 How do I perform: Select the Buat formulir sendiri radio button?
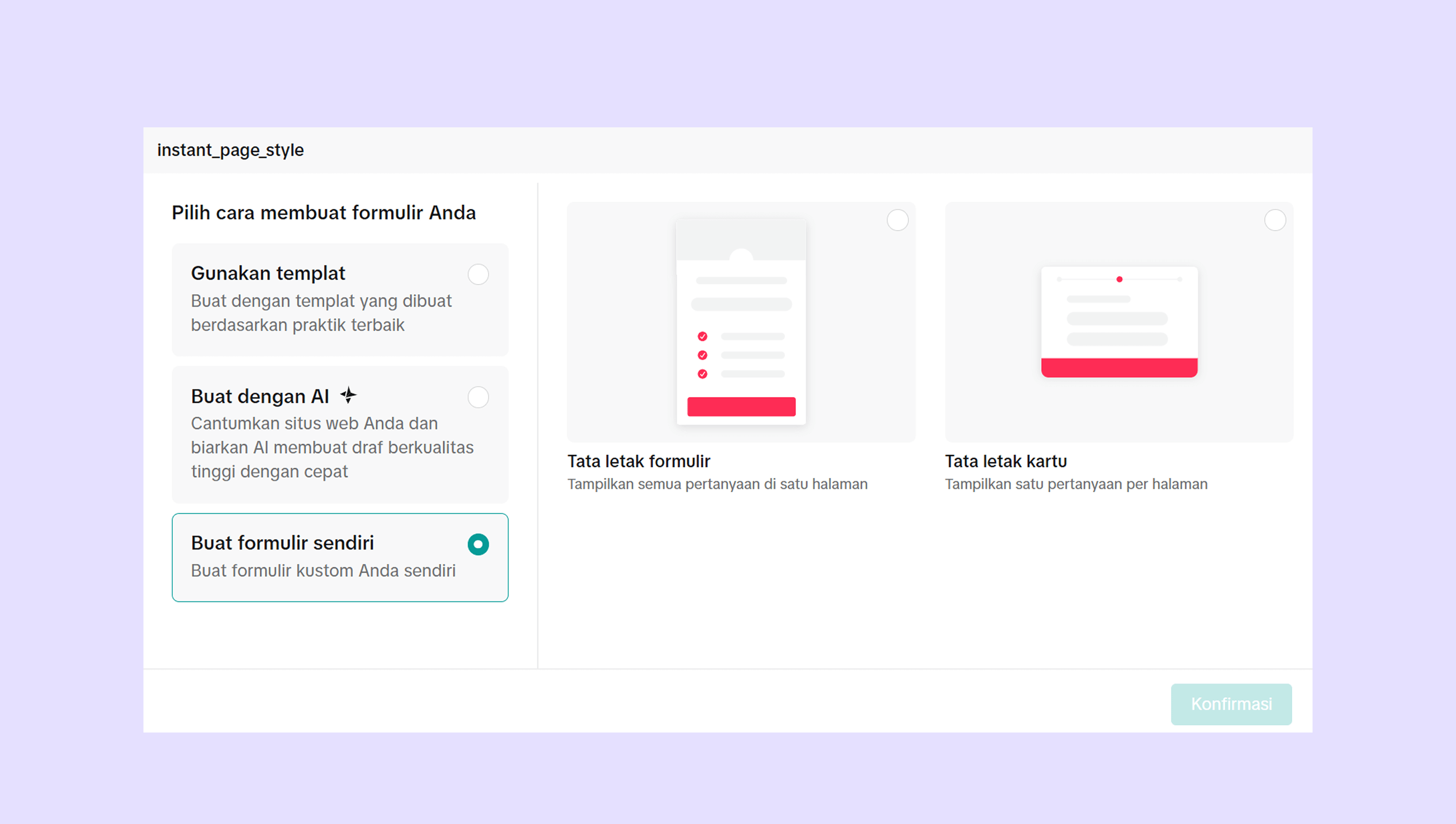(479, 545)
